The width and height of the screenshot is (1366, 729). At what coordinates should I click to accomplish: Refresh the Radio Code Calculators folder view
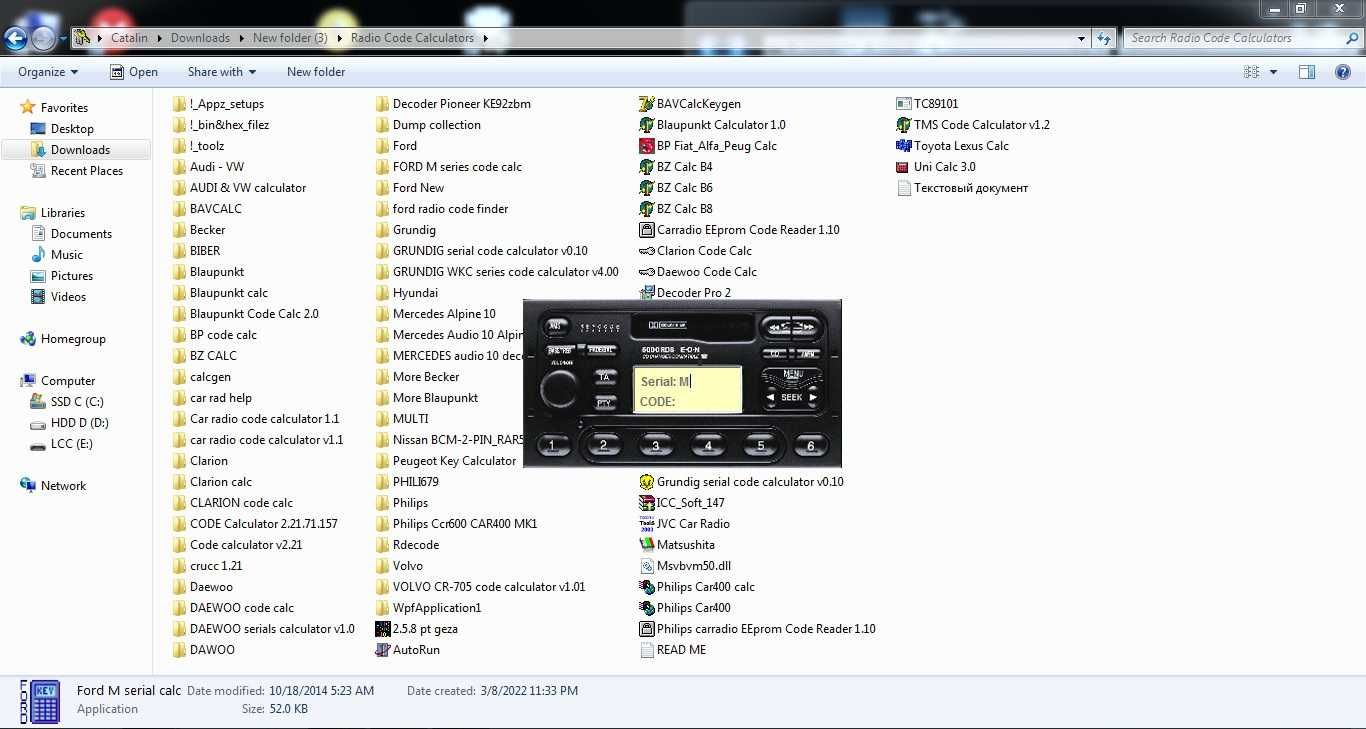[x=1103, y=38]
